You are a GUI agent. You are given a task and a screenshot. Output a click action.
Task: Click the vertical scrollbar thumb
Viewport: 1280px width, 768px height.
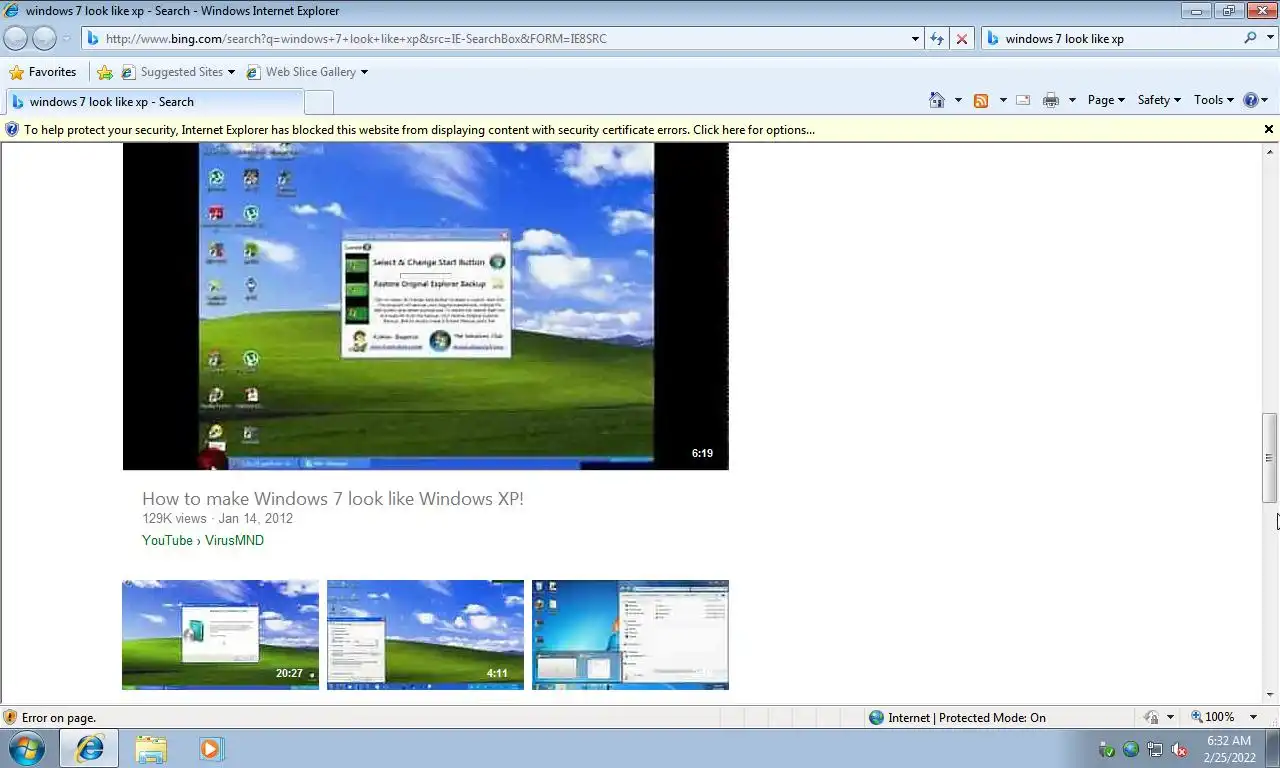click(x=1270, y=457)
